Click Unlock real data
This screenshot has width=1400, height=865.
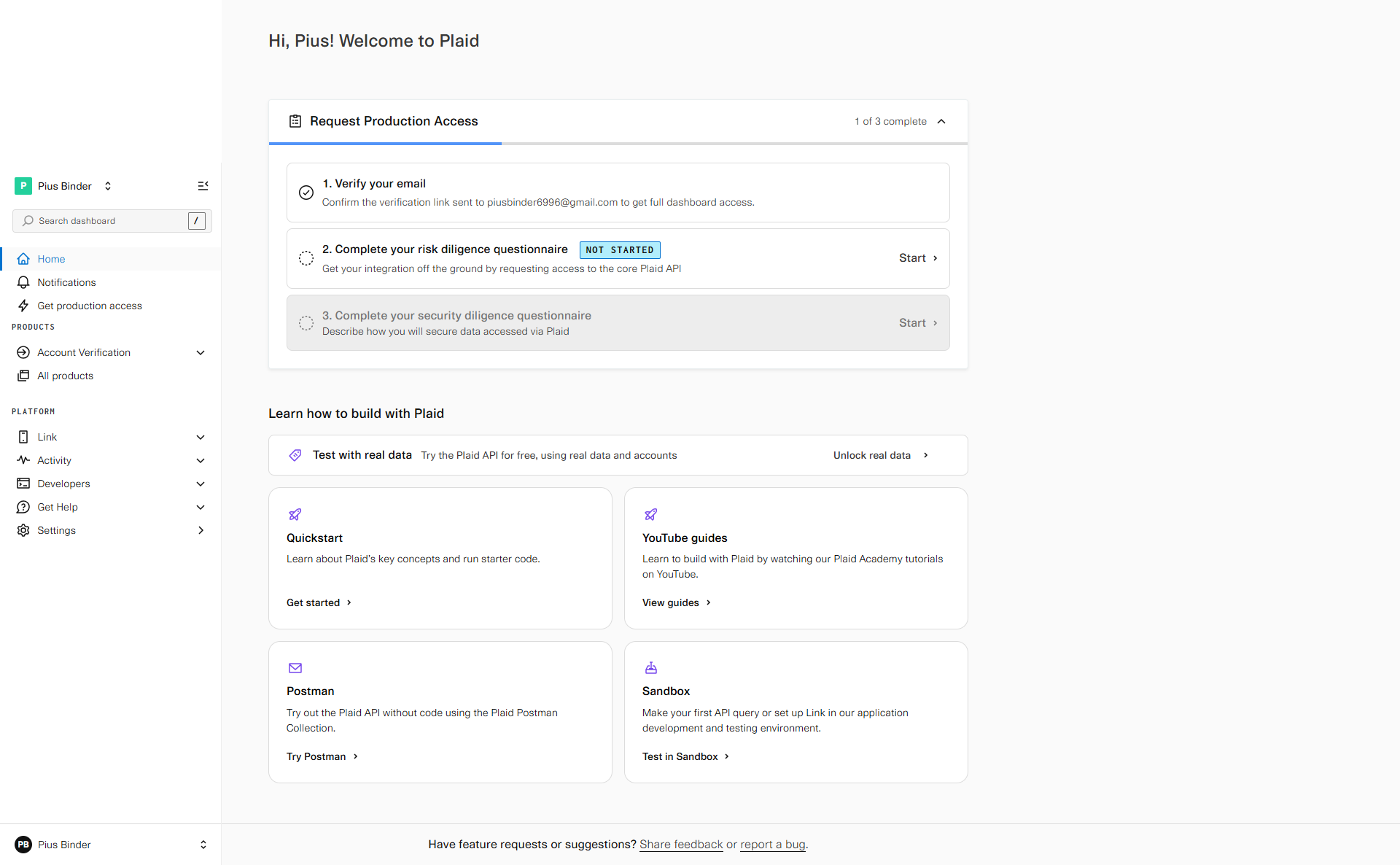[881, 455]
